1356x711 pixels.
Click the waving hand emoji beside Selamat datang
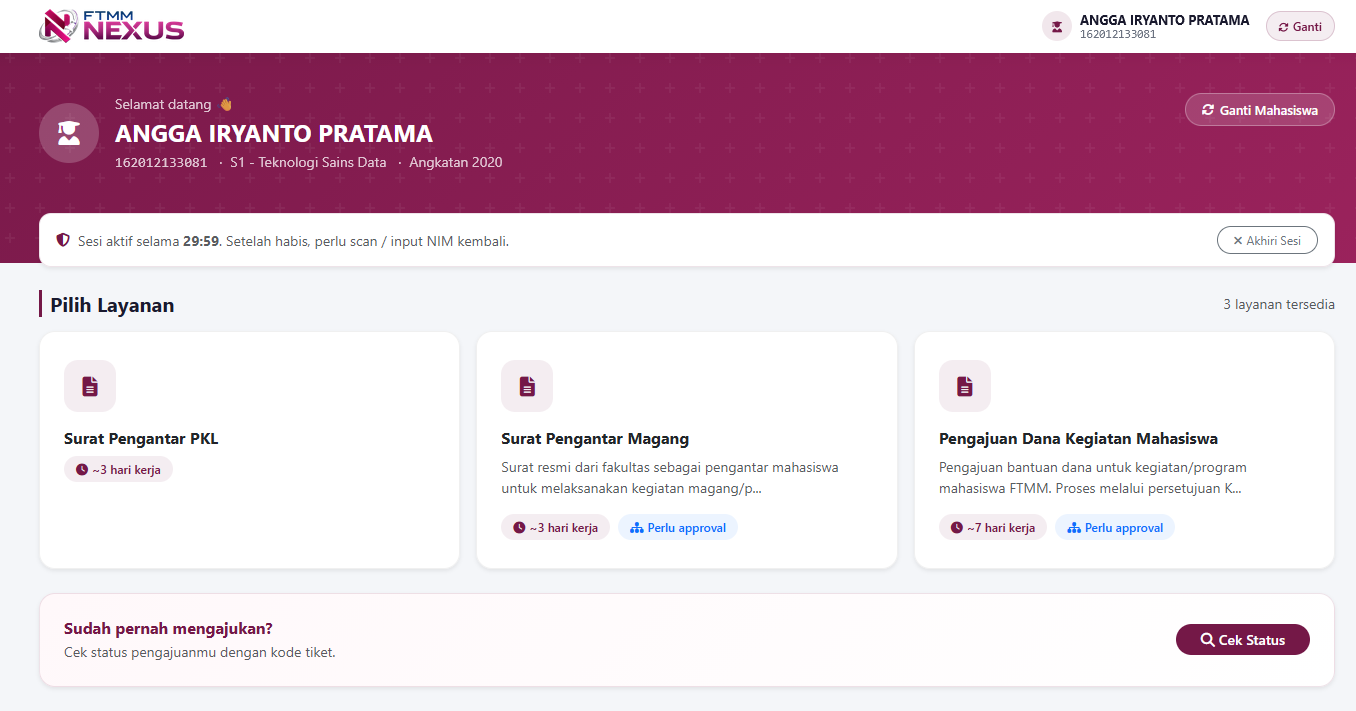click(225, 104)
